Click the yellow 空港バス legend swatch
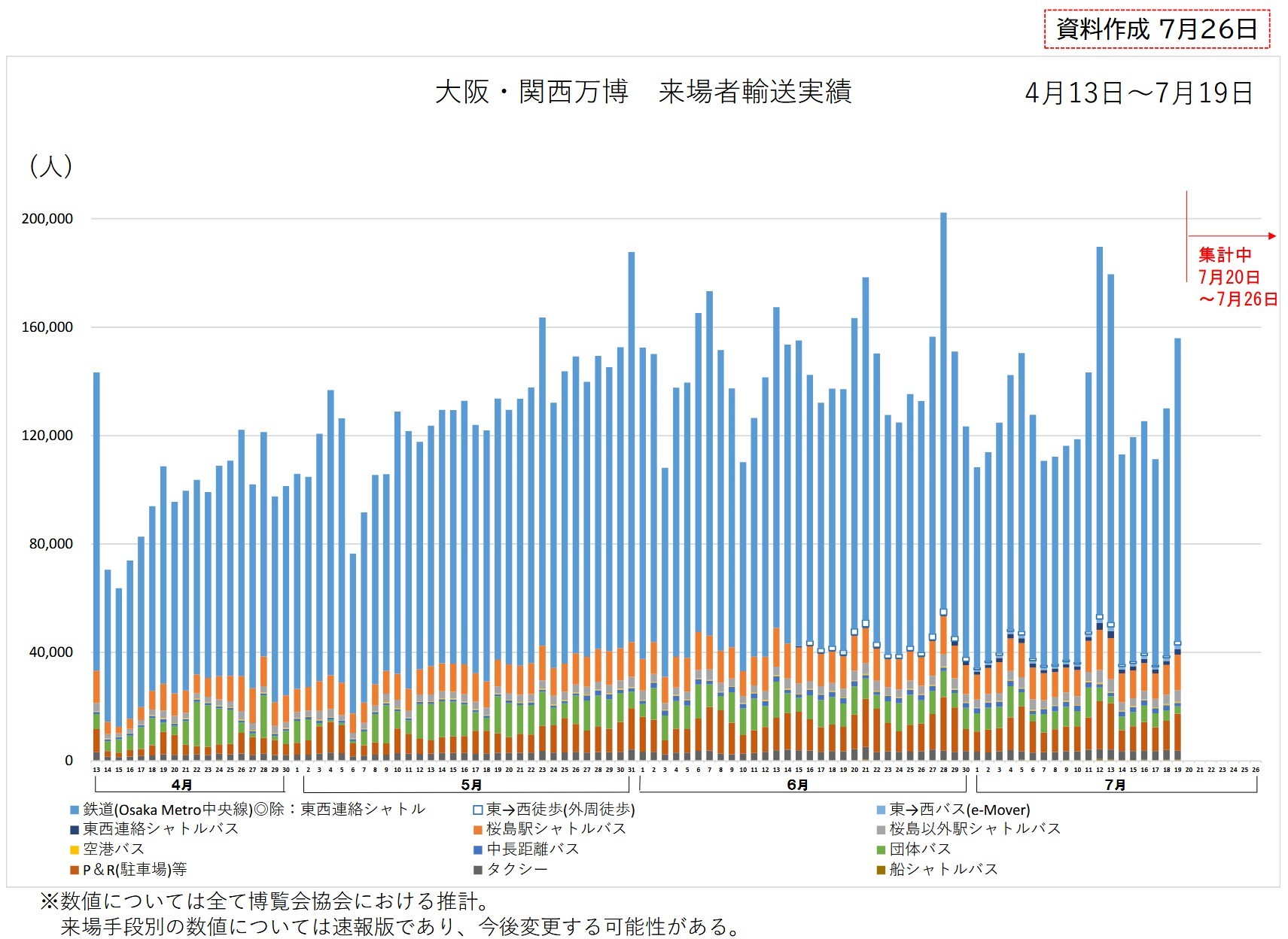This screenshot has width=1288, height=939. (74, 850)
